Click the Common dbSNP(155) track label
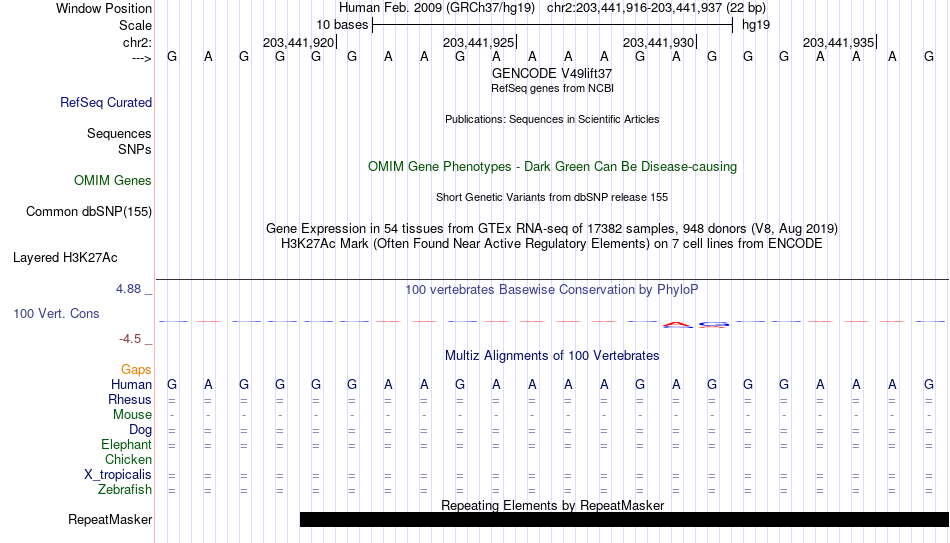 click(x=88, y=212)
